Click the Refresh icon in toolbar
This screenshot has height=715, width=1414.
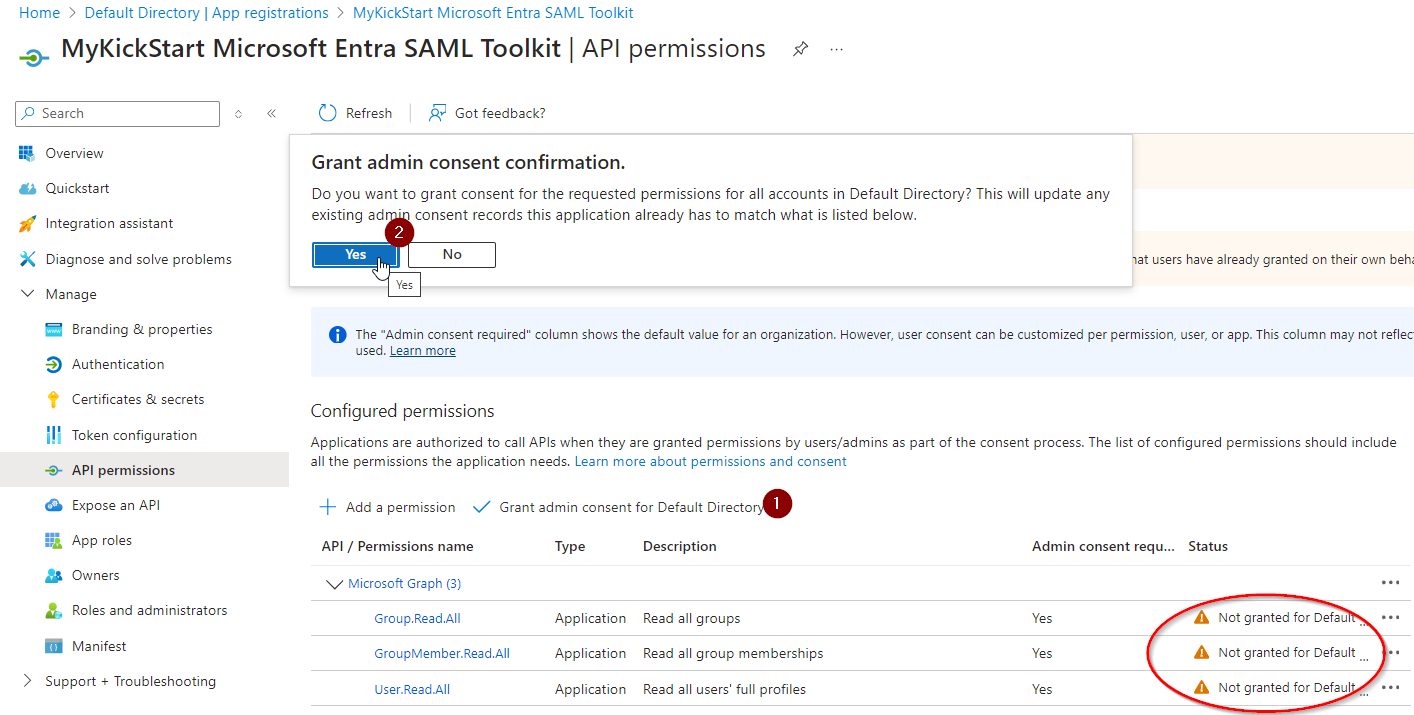click(x=327, y=113)
